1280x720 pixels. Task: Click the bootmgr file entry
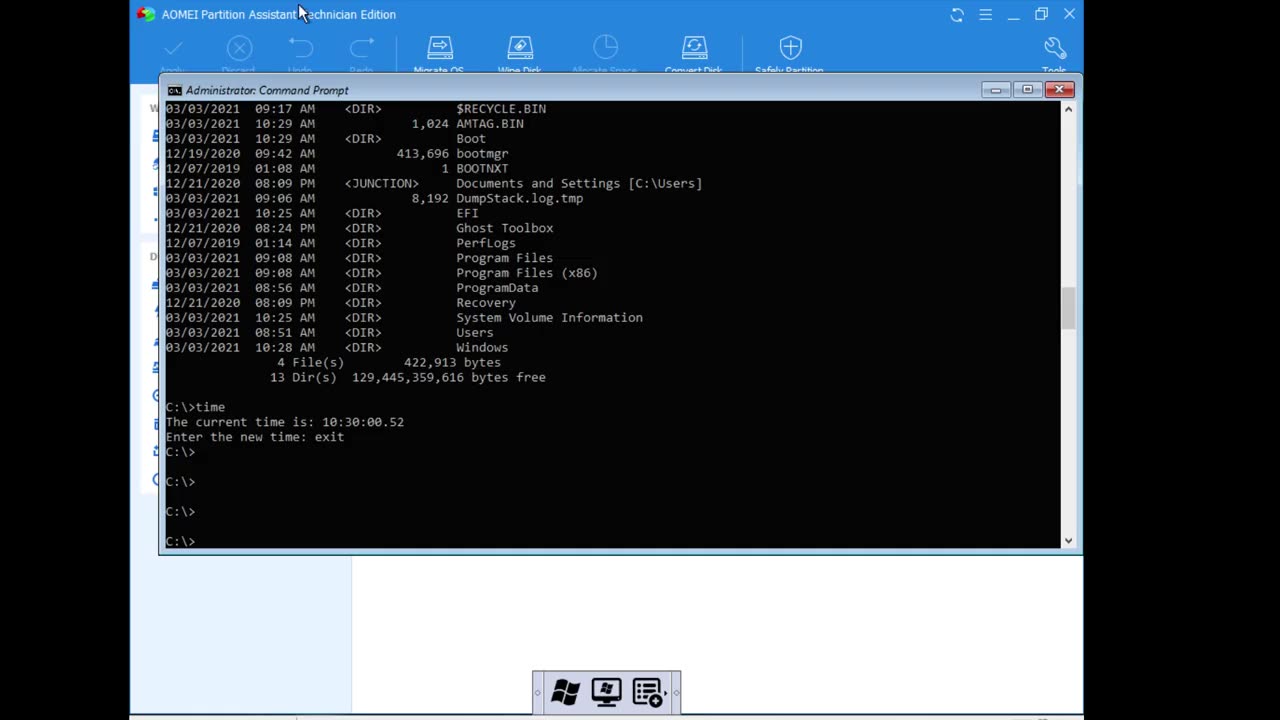pyautogui.click(x=482, y=154)
